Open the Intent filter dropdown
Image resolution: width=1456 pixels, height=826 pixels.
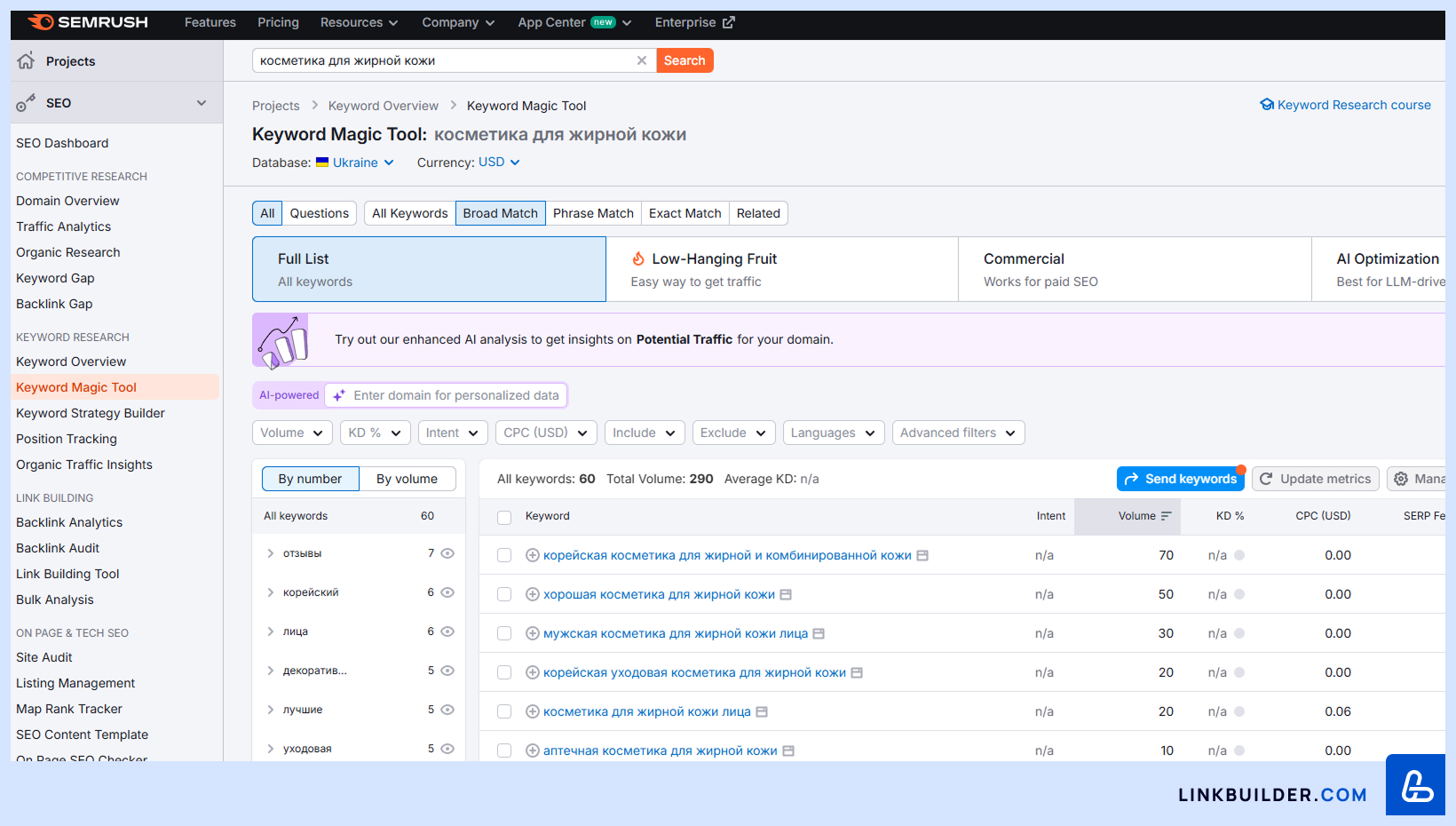point(453,433)
